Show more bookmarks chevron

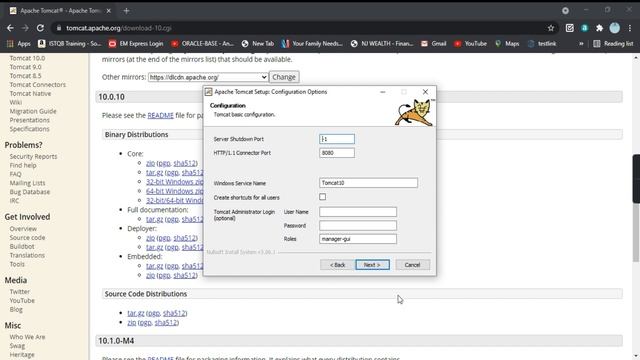tap(581, 44)
